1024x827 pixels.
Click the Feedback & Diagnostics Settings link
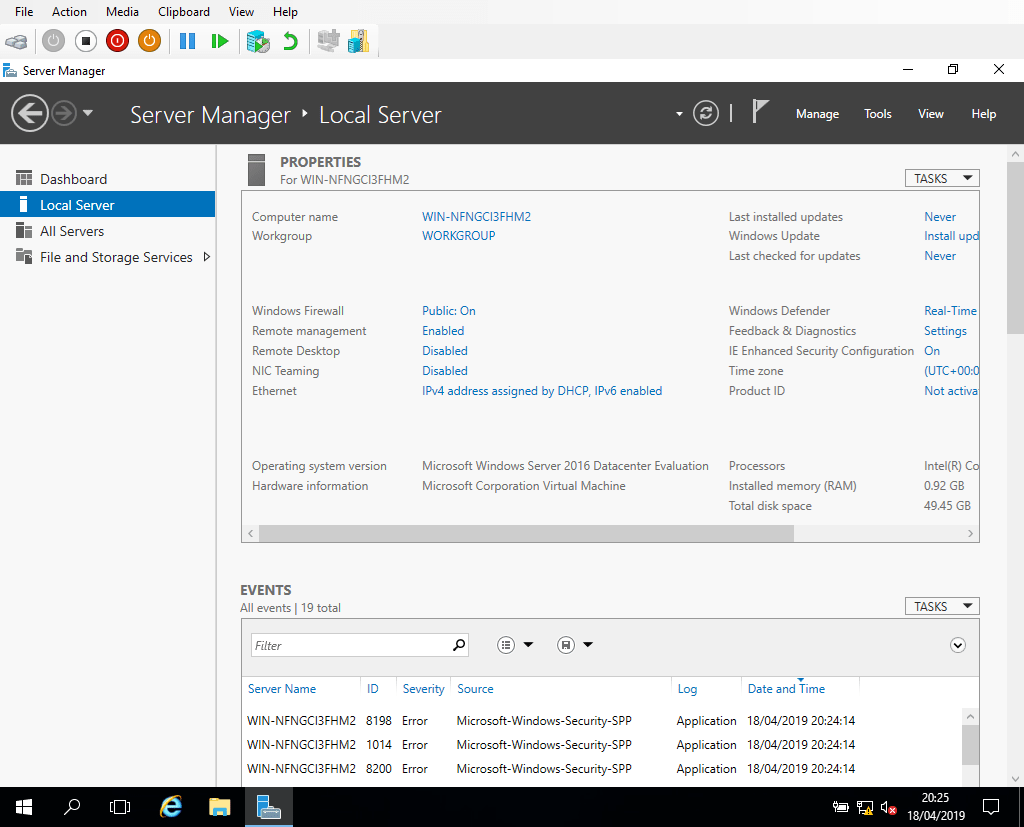point(945,331)
